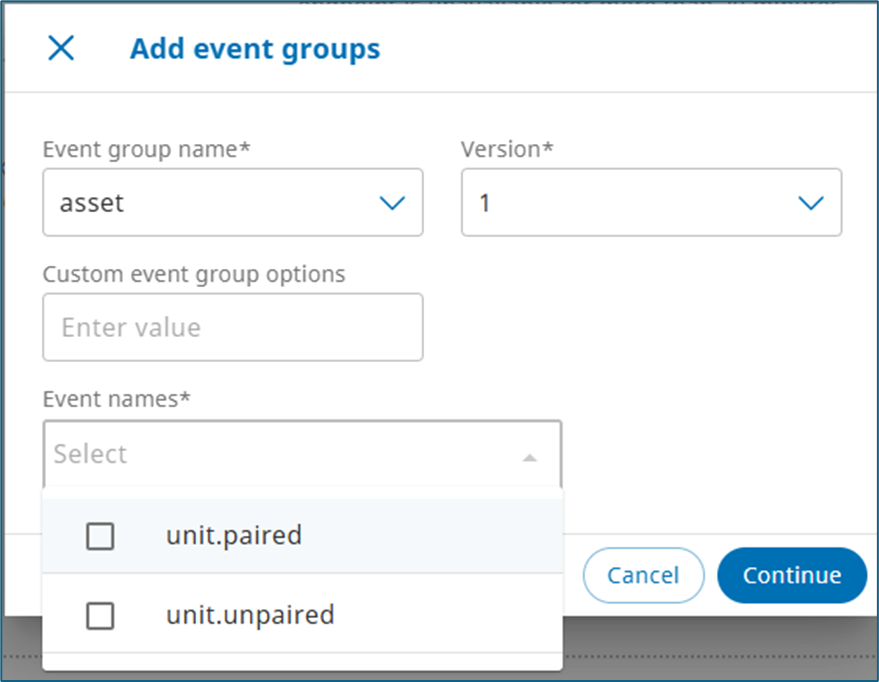
Task: Click the Add event groups title
Action: pos(255,48)
